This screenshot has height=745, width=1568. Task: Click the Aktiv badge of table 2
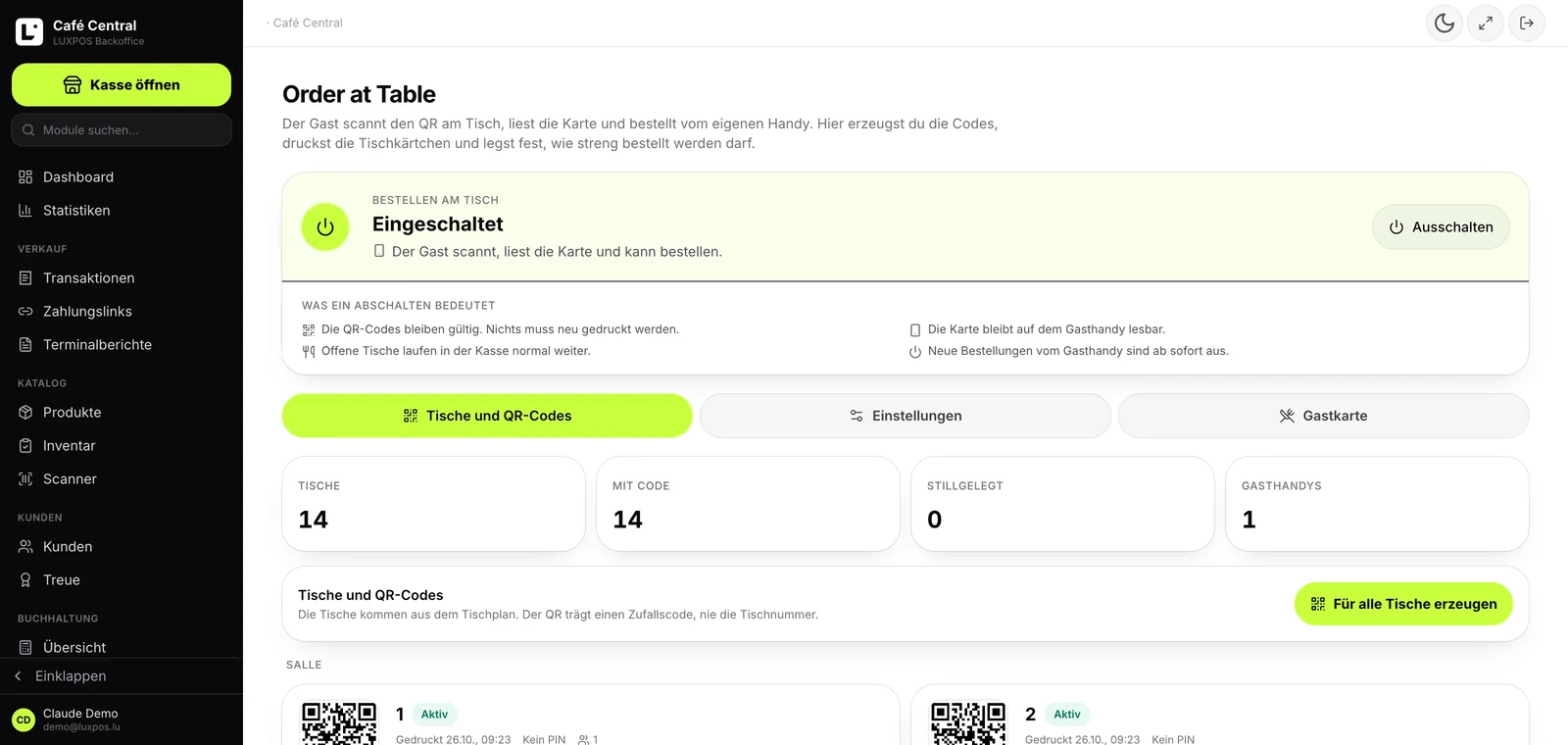point(1067,715)
